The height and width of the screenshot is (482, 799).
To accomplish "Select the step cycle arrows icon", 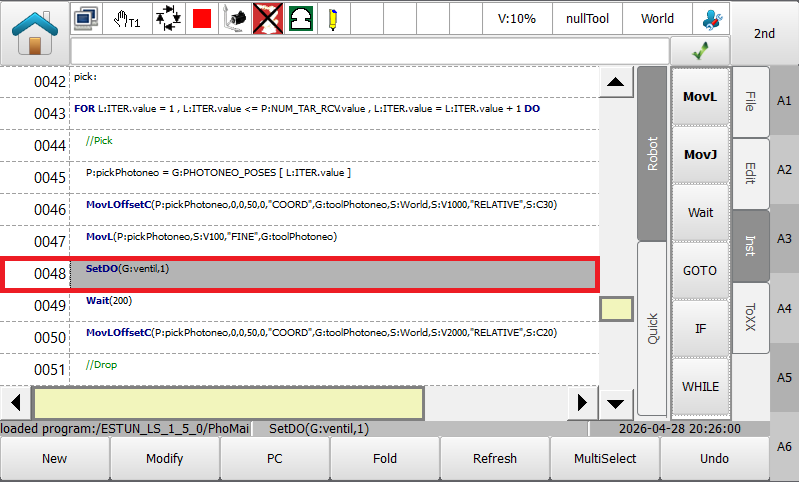I will point(168,19).
